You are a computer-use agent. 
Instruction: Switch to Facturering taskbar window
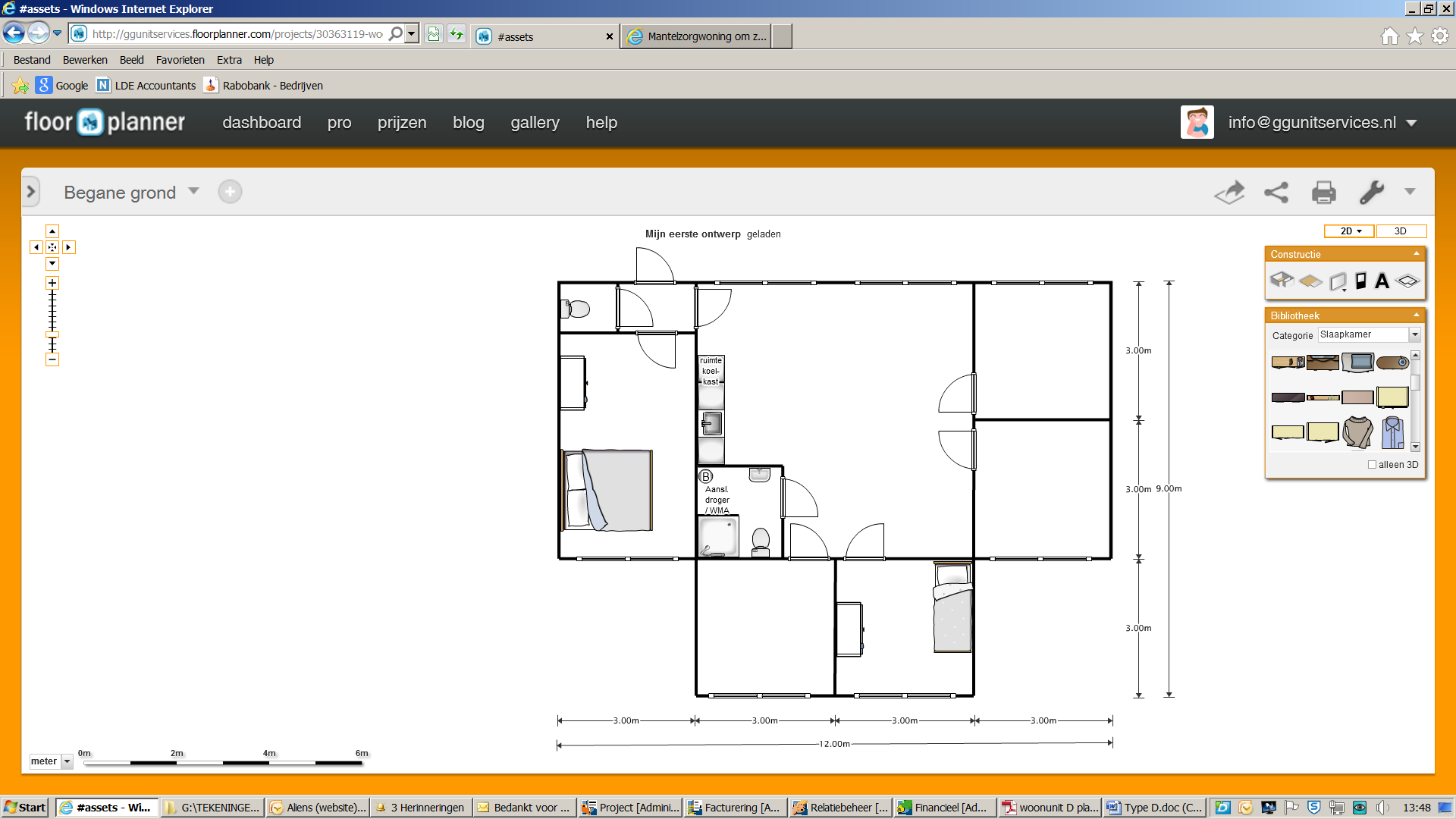point(734,808)
